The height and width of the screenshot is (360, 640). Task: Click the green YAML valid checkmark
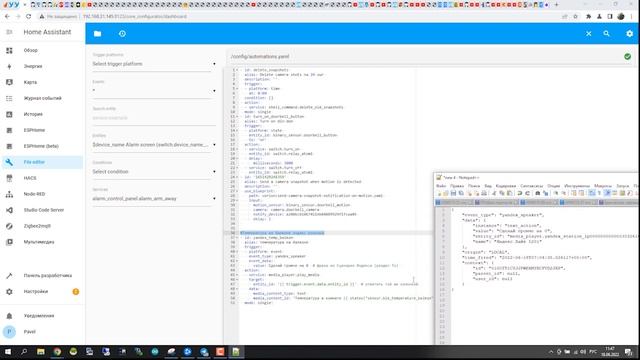click(627, 57)
